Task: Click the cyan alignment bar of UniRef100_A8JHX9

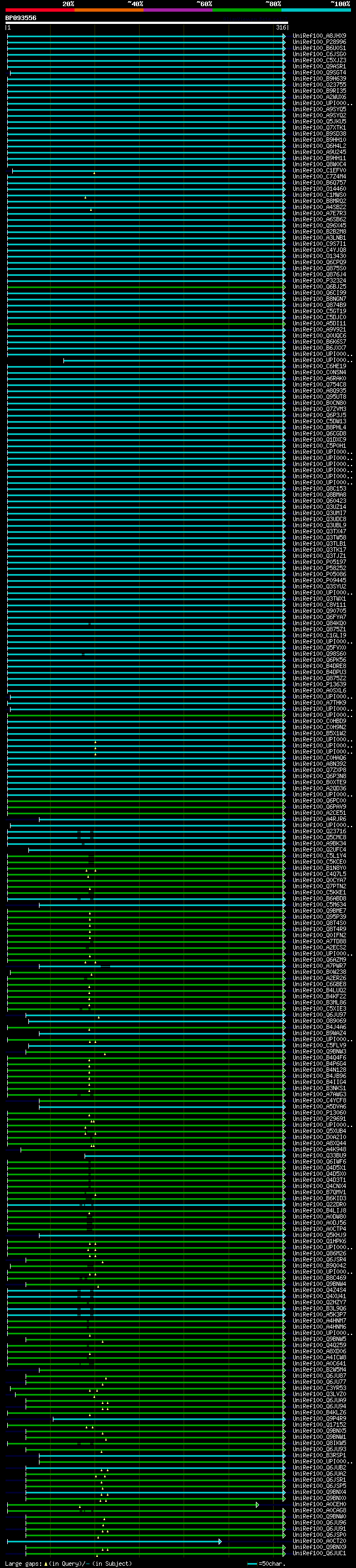Action: pyautogui.click(x=146, y=36)
